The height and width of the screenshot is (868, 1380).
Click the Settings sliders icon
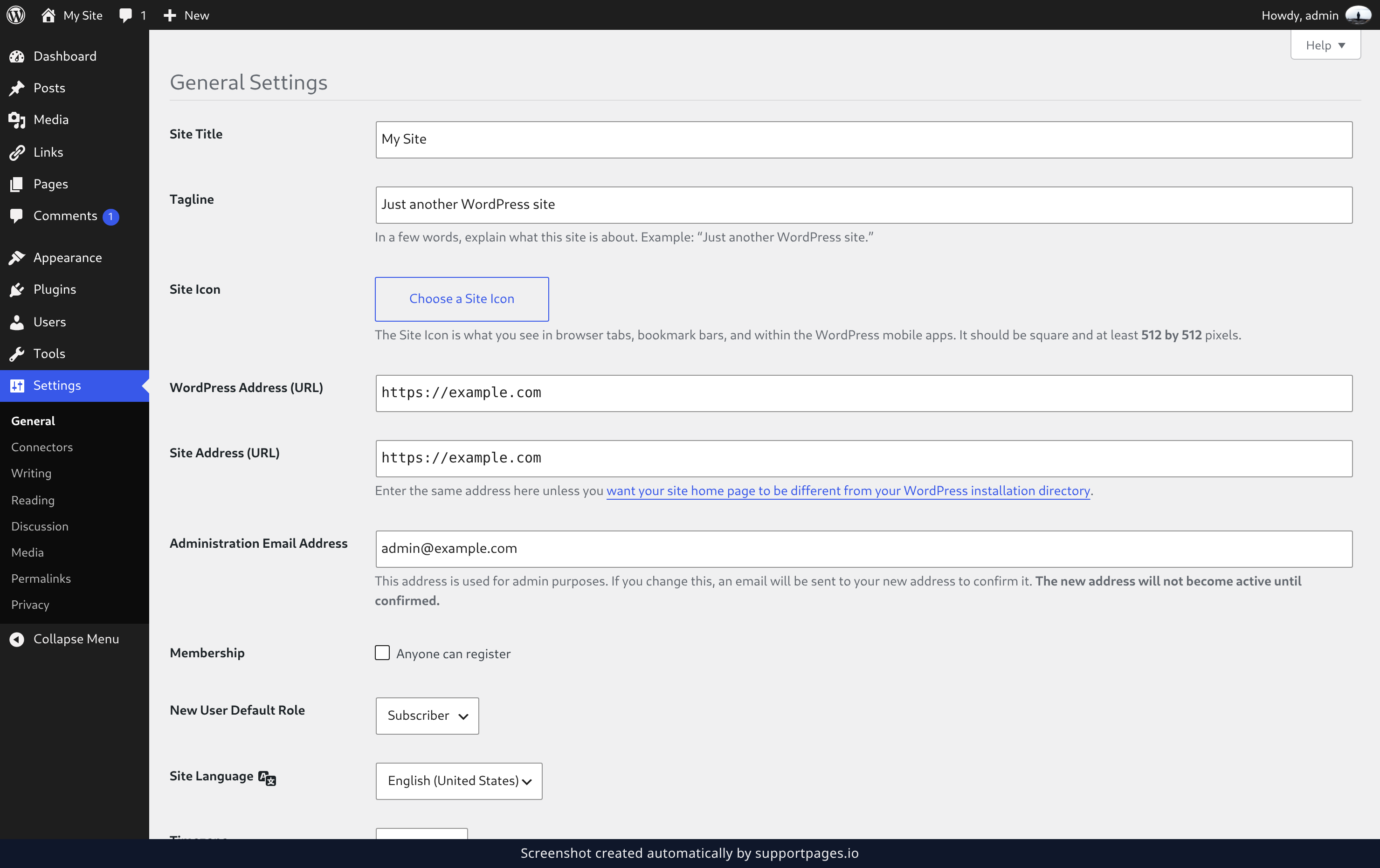click(17, 386)
